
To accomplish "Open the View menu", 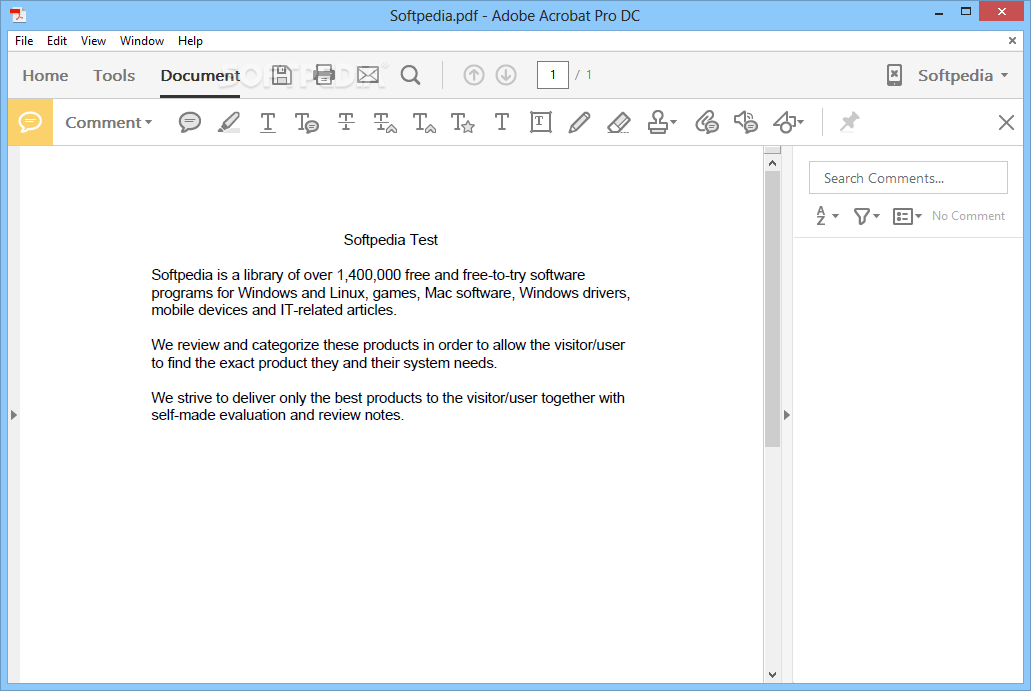I will pos(93,41).
